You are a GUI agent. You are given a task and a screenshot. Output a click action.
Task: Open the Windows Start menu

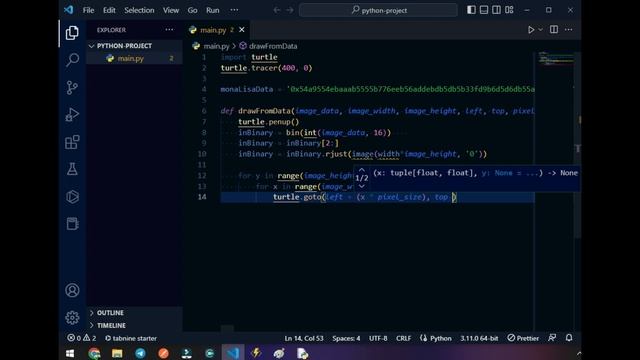pos(70,353)
